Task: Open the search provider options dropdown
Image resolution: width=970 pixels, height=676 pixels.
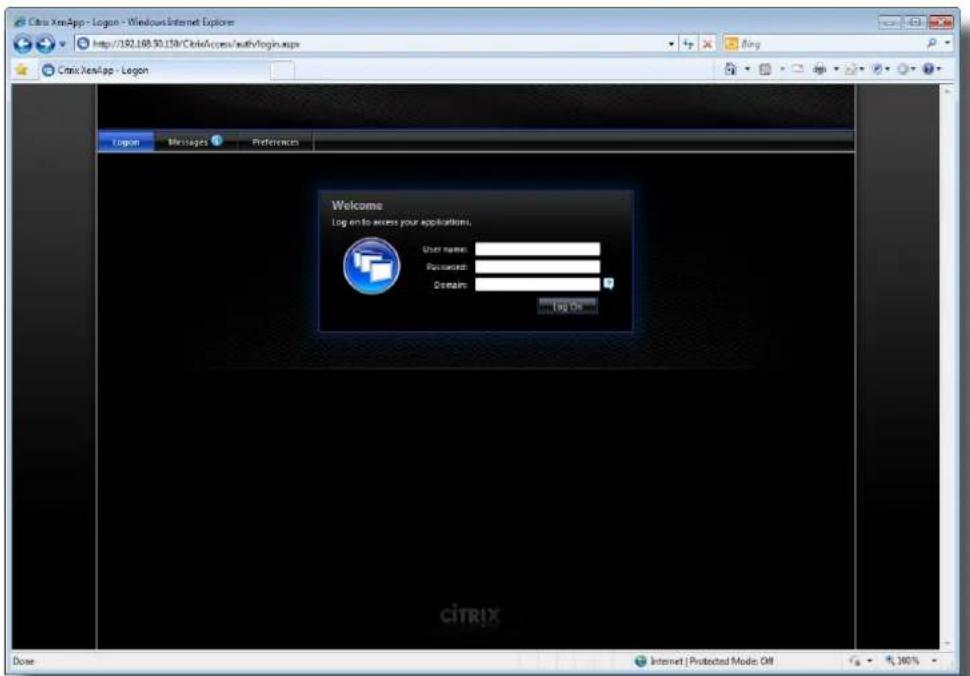Action: [947, 43]
